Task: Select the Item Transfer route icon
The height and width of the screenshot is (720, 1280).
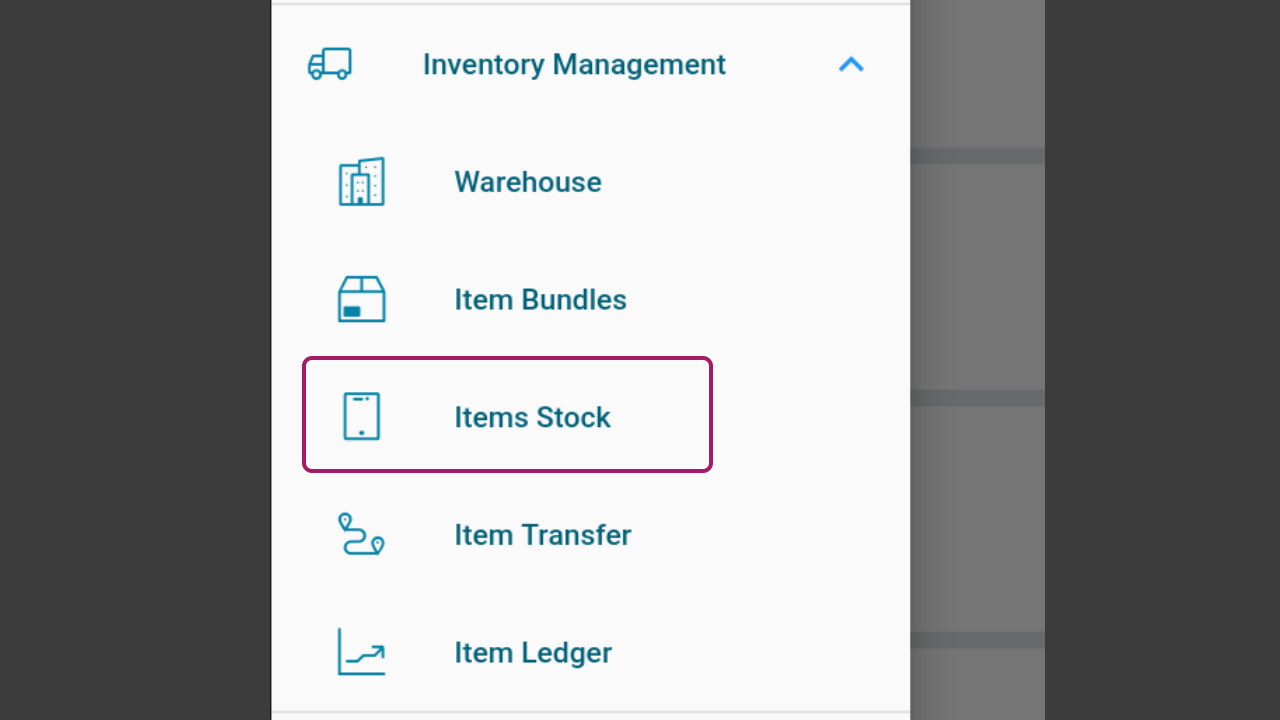Action: coord(361,534)
